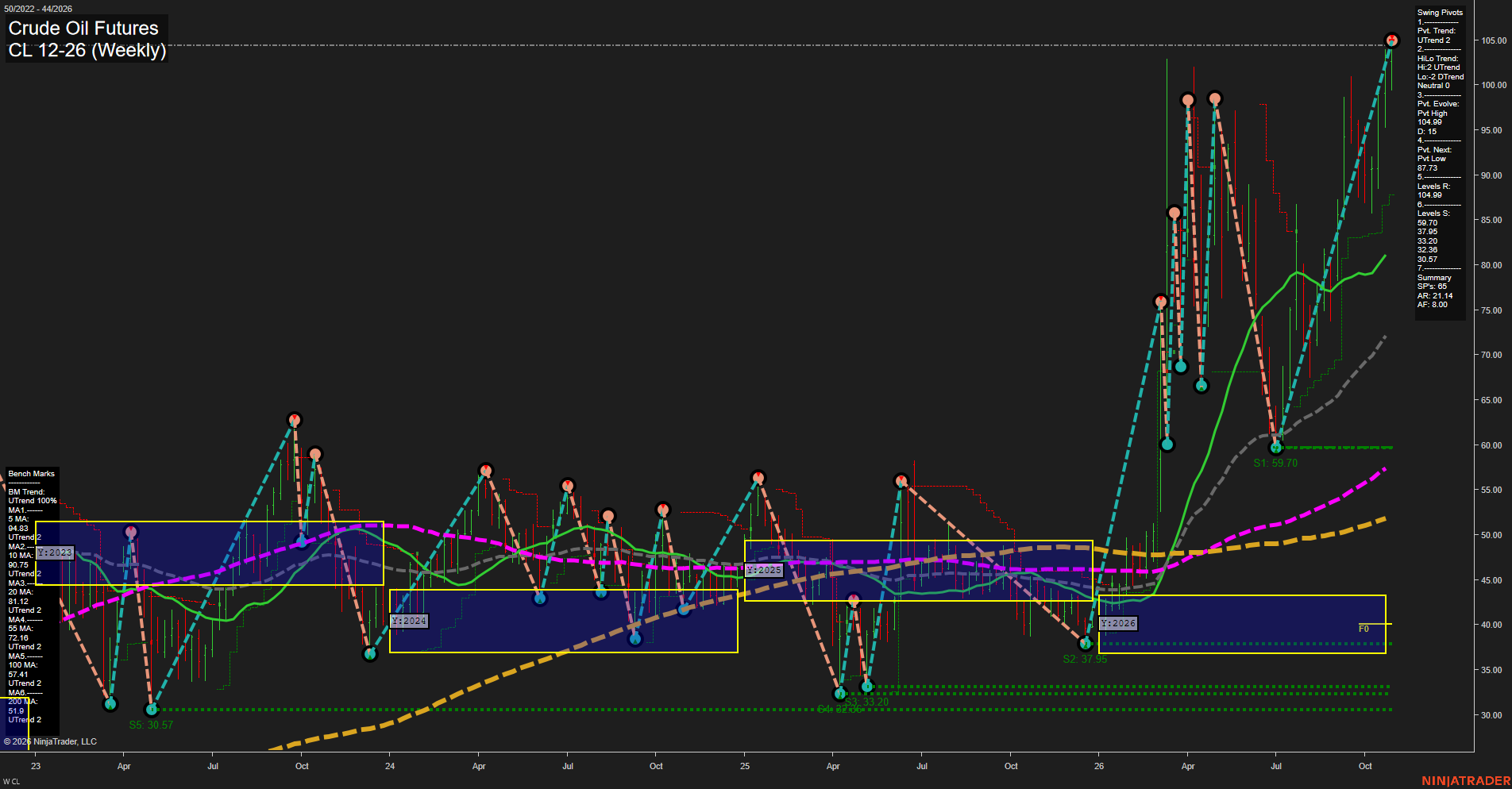The width and height of the screenshot is (1512, 789).
Task: Click the Crude Oil Futures chart title
Action: tap(83, 28)
